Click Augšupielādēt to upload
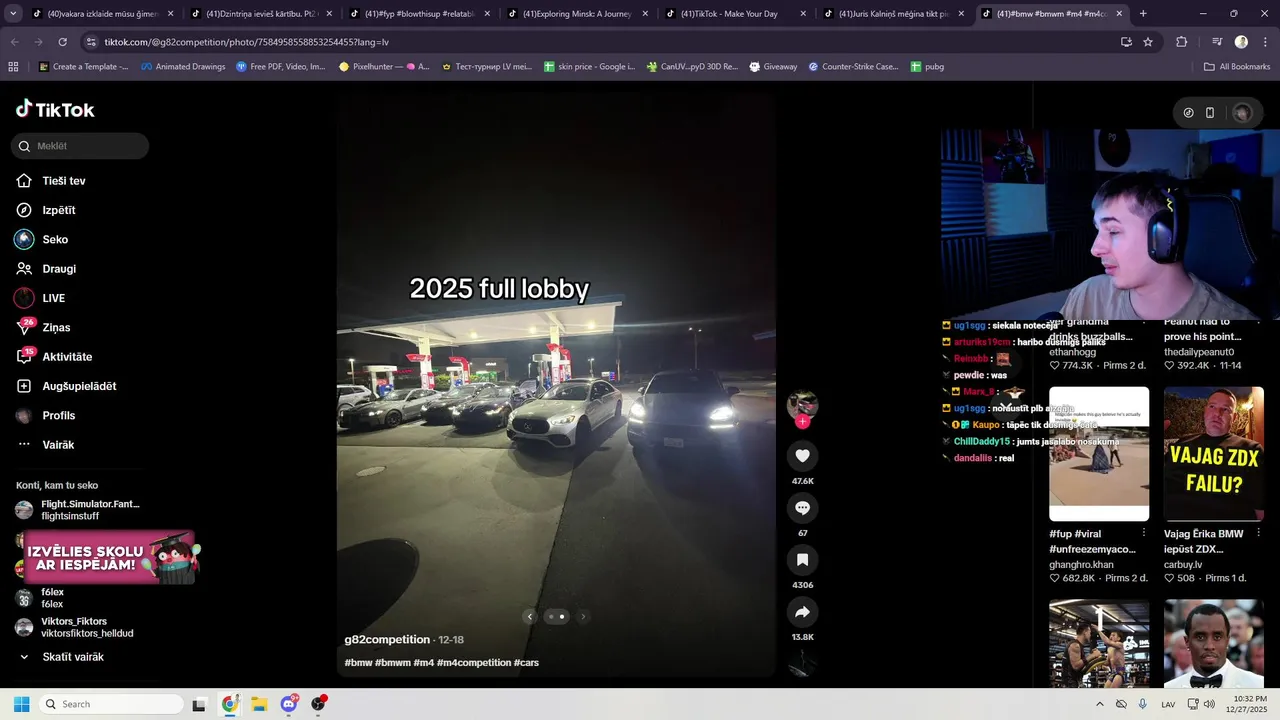The height and width of the screenshot is (720, 1280). (79, 386)
